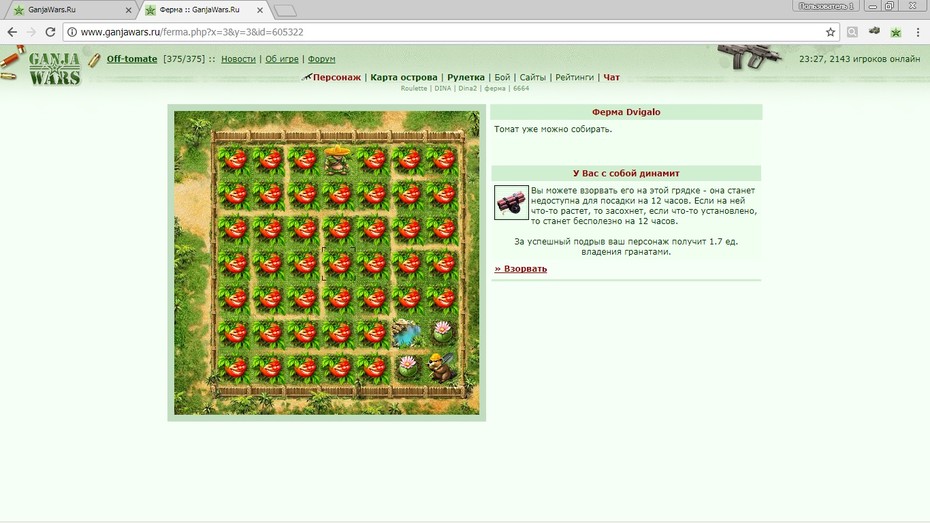Open Карта острова in navigation
The image size is (930, 523).
point(404,77)
